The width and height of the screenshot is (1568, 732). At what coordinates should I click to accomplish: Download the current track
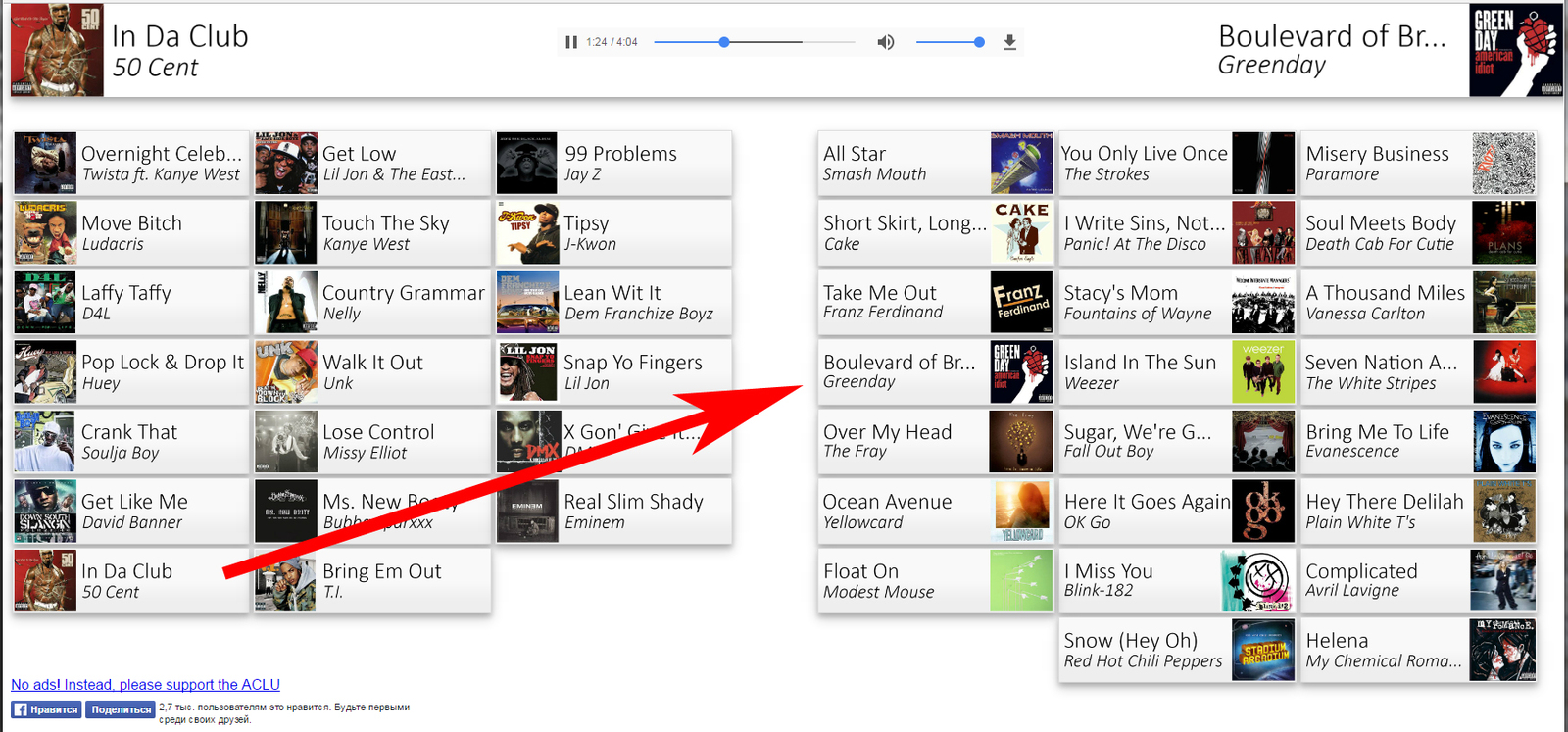click(1009, 42)
